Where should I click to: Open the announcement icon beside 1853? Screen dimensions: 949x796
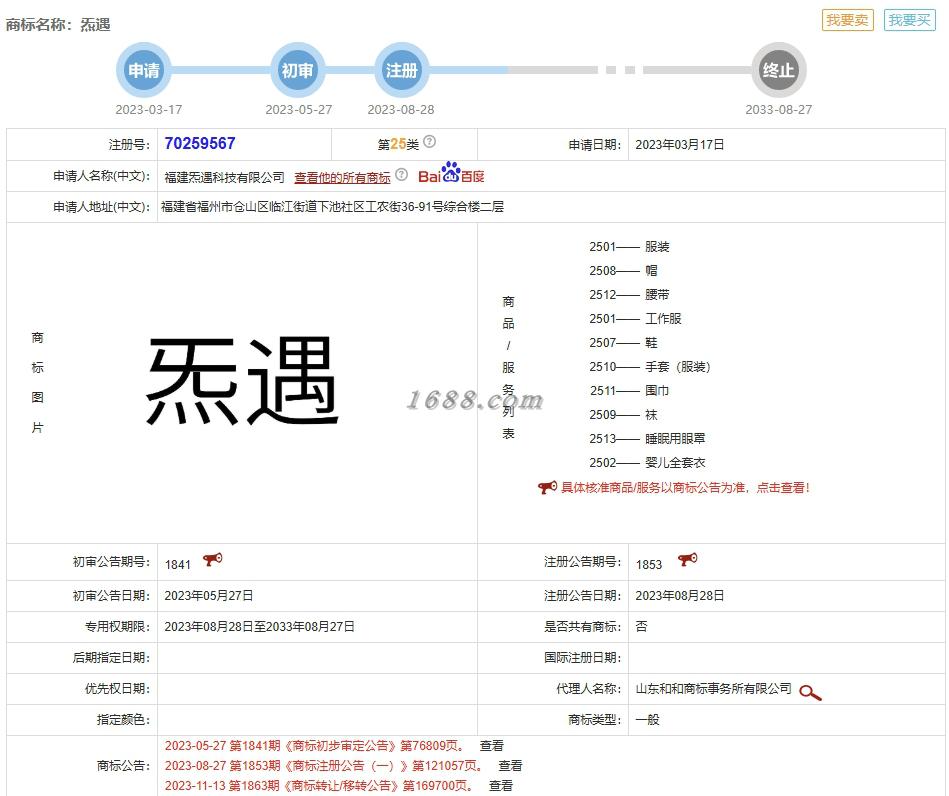(x=688, y=560)
